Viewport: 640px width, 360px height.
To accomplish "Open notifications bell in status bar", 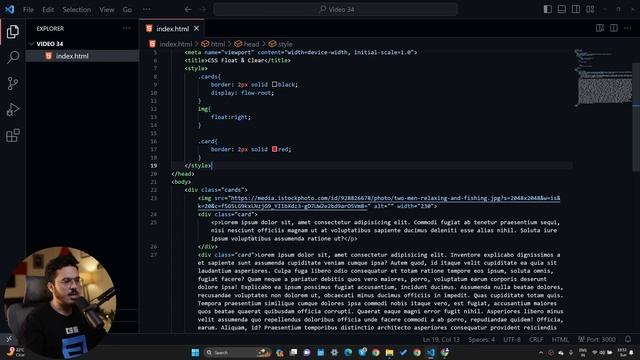I will pyautogui.click(x=628, y=339).
